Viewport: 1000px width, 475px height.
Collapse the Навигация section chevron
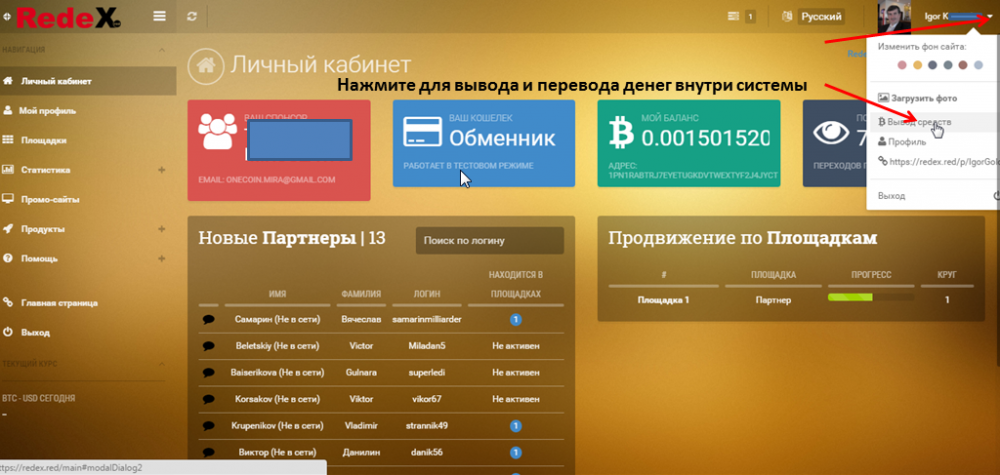(161, 50)
